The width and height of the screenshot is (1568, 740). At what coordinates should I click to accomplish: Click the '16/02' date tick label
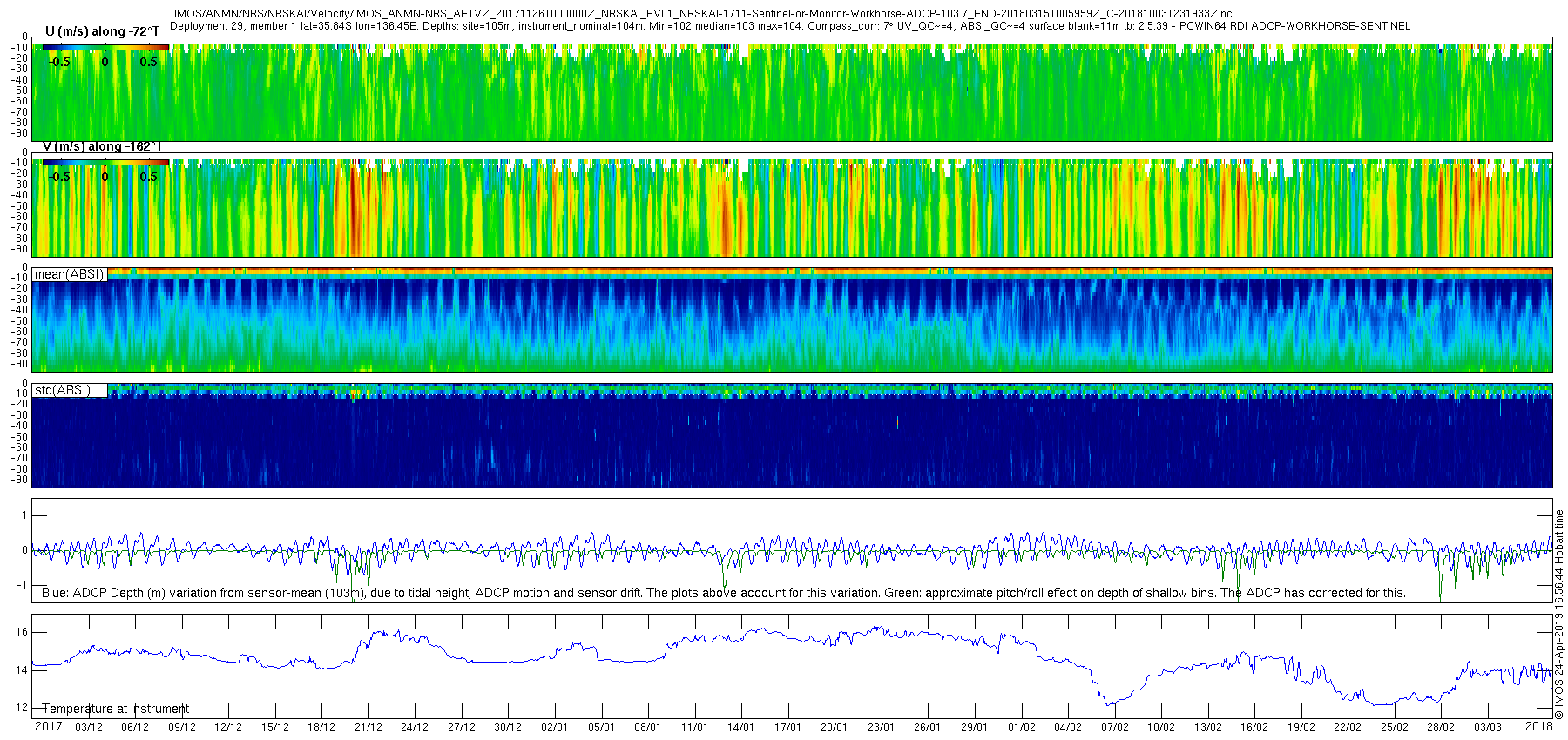coord(1254,728)
